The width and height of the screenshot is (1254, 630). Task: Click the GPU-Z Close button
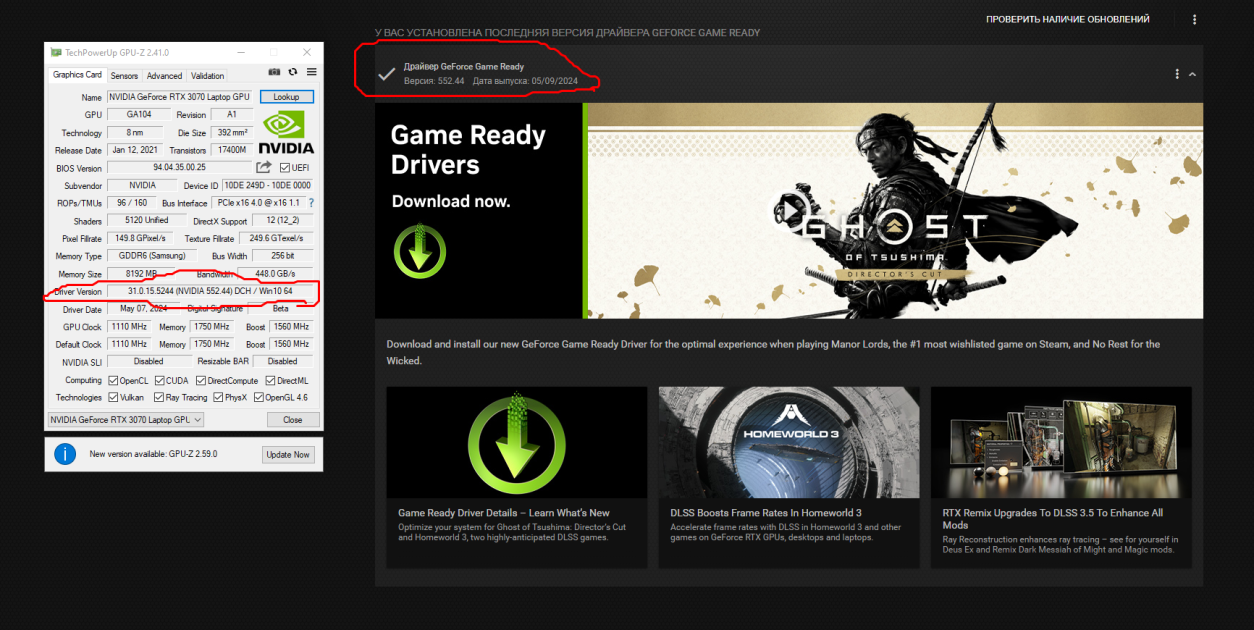[x=292, y=420]
